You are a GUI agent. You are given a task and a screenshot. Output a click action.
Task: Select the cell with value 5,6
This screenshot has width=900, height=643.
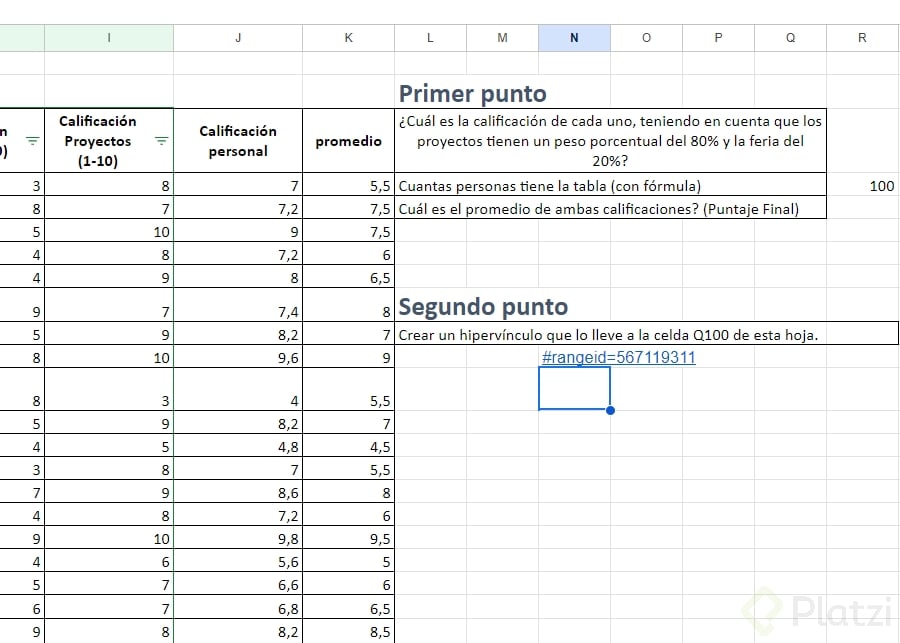[x=238, y=560]
